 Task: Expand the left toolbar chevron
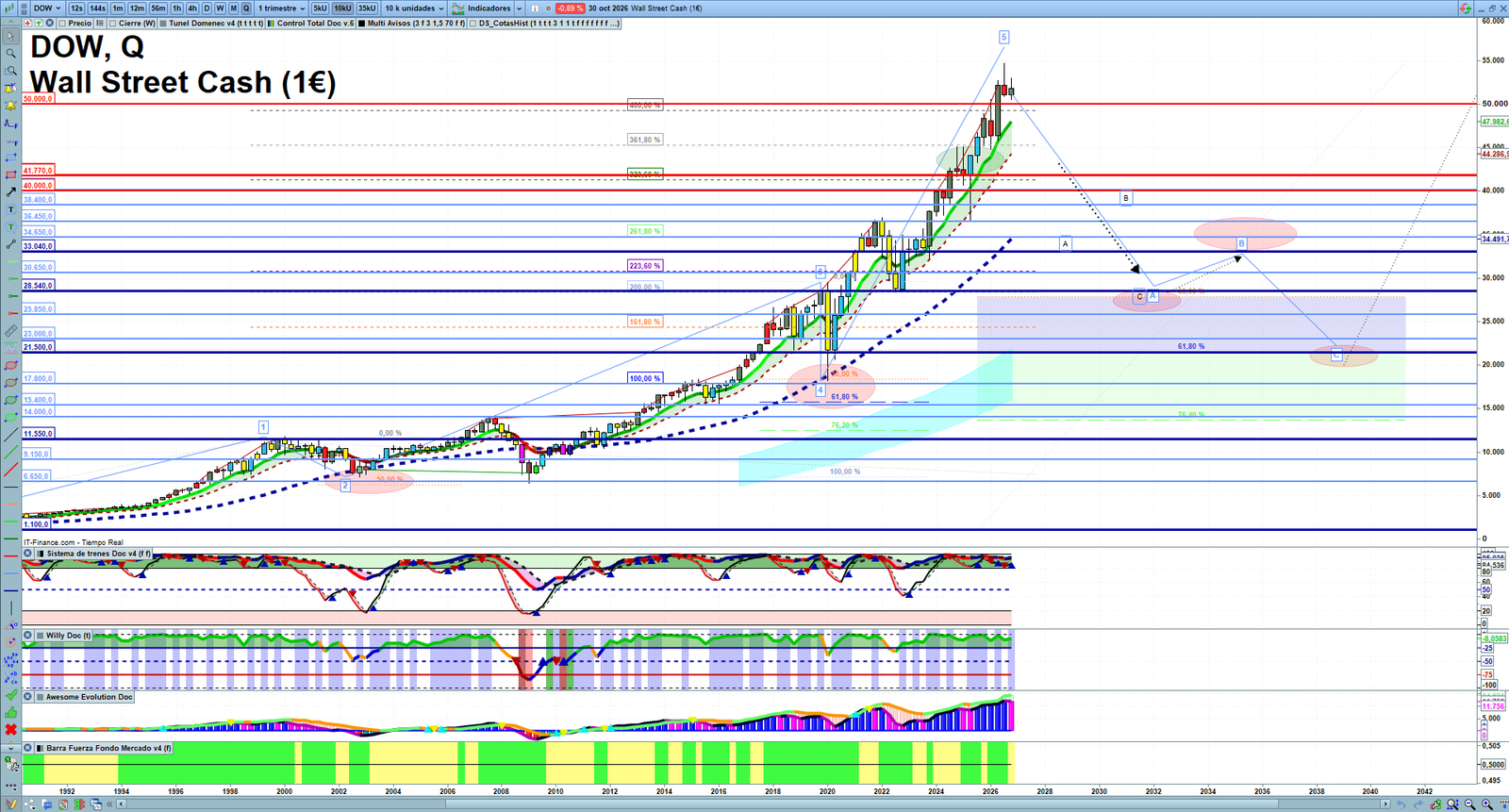coord(10,748)
